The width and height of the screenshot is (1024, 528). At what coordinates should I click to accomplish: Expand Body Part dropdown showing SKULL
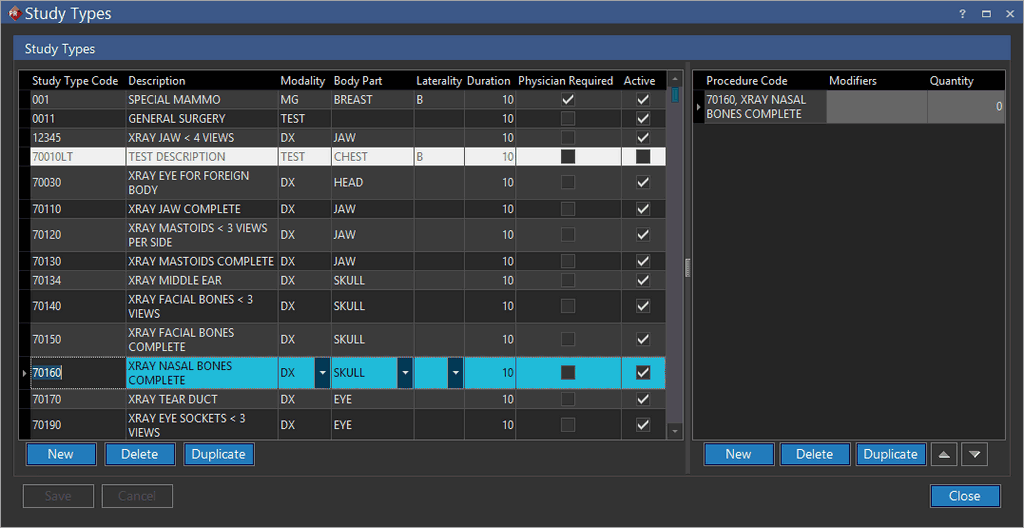[405, 373]
